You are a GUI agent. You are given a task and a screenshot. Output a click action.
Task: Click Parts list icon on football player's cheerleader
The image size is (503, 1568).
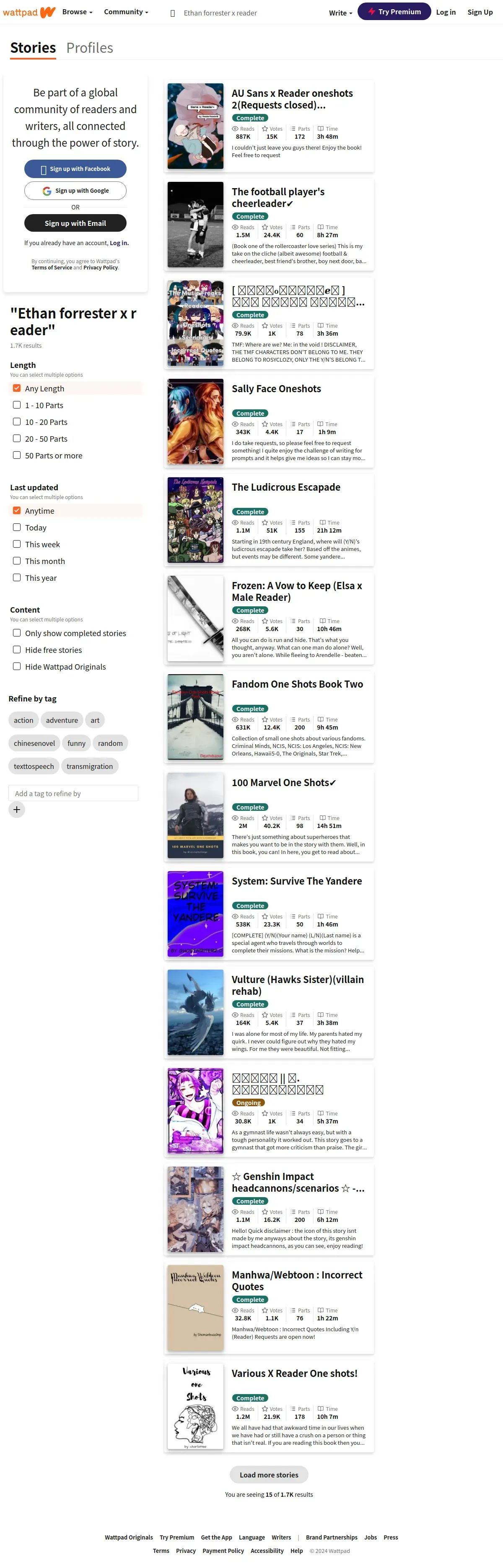[293, 228]
